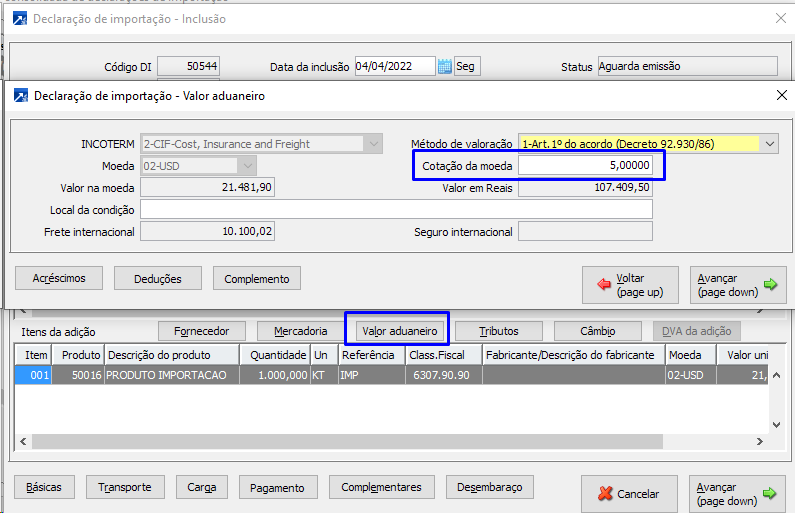Image resolution: width=795 pixels, height=513 pixels.
Task: Click the Frete internacional field
Action: point(207,232)
